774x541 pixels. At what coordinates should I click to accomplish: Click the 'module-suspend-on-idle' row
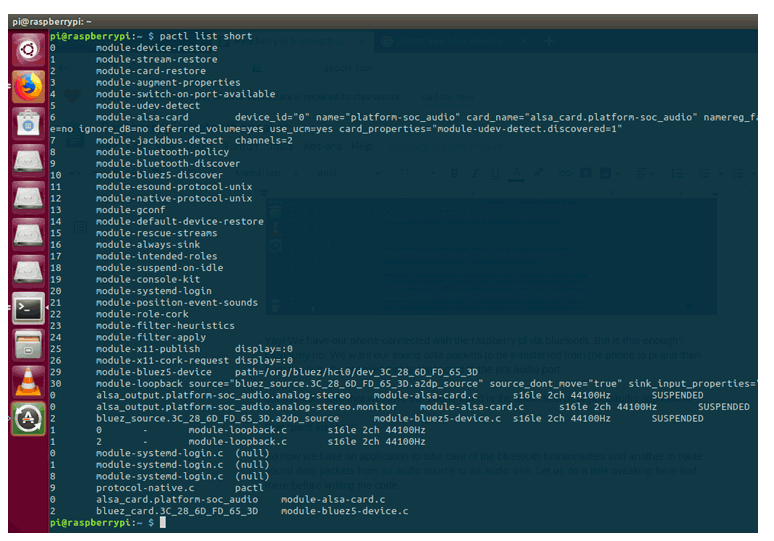159,268
